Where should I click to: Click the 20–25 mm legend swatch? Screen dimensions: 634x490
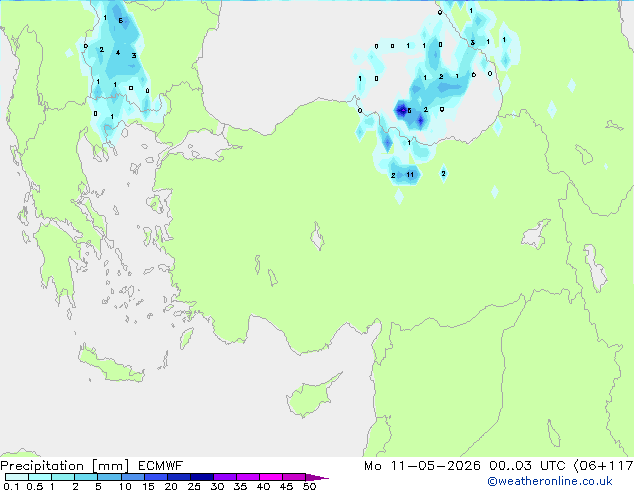[x=179, y=477]
